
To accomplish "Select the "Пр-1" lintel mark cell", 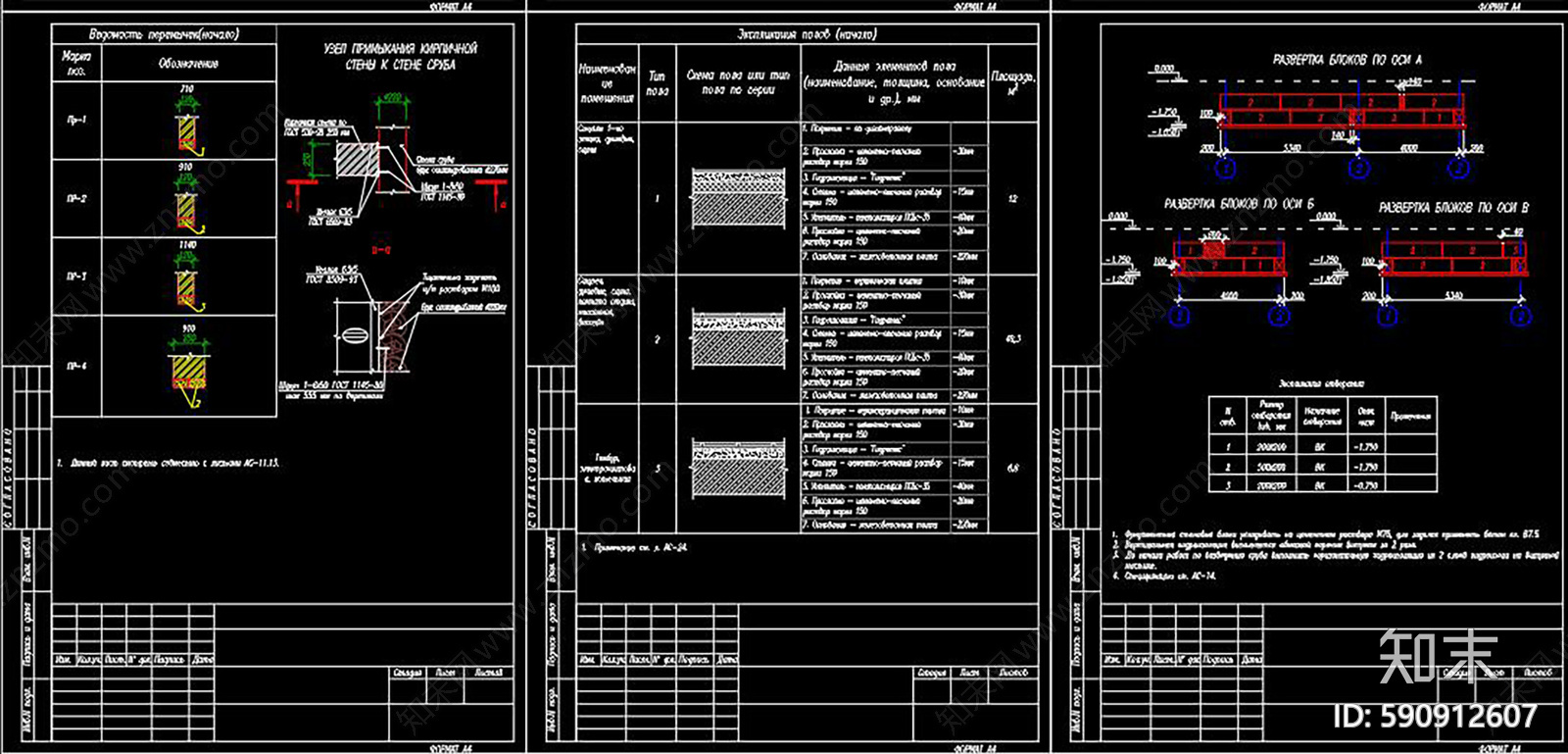I will (x=76, y=120).
